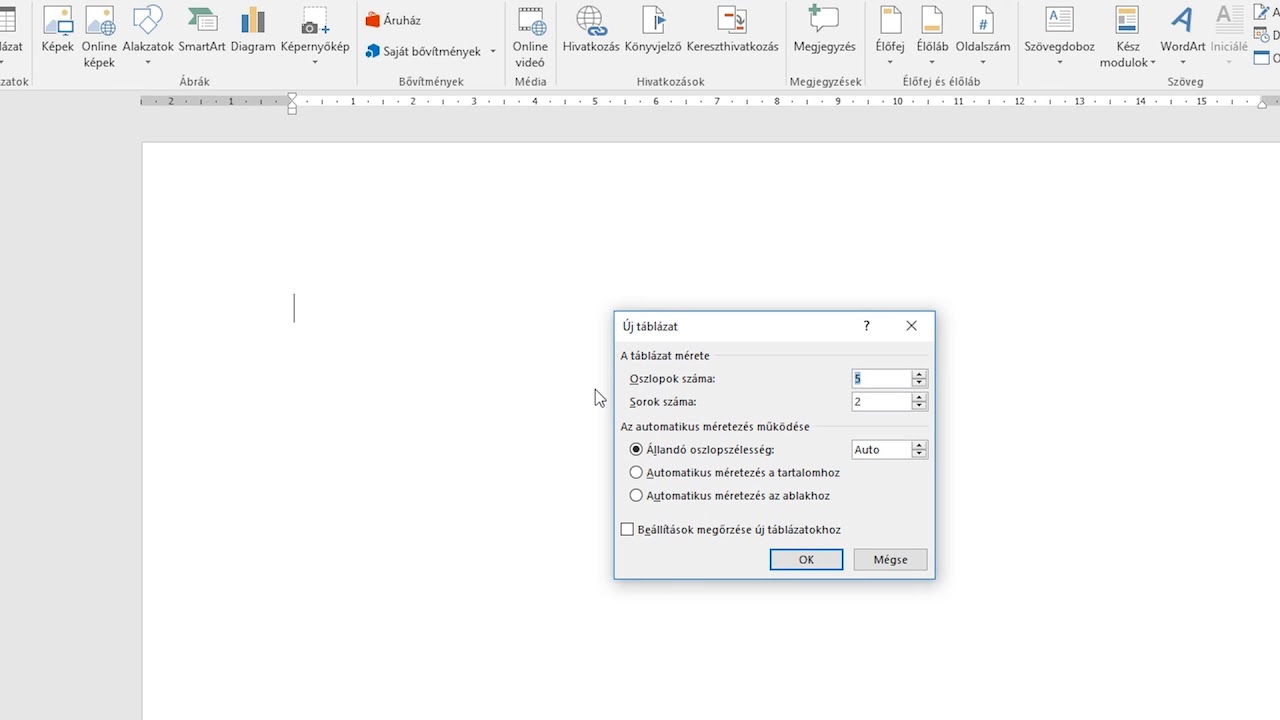
Task: Expand the WordArt dropdown arrow
Action: (x=1183, y=63)
